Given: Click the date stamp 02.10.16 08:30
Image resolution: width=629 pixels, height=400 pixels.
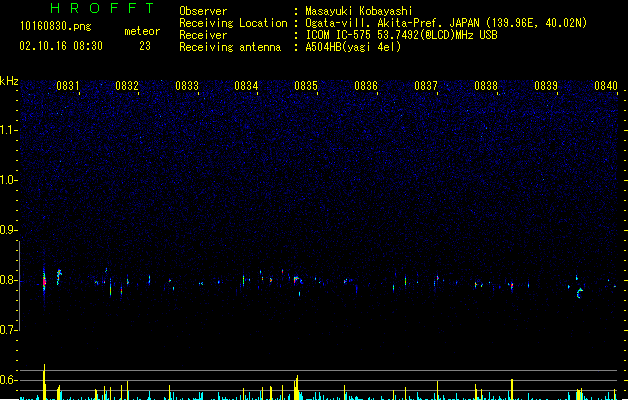Looking at the screenshot, I should pyautogui.click(x=61, y=46).
